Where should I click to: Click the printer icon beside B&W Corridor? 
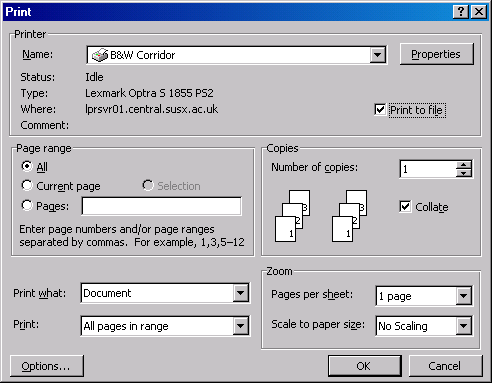point(100,55)
